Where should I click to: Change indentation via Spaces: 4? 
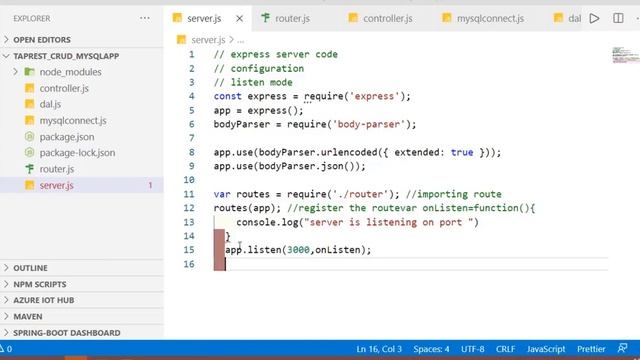pyautogui.click(x=431, y=349)
